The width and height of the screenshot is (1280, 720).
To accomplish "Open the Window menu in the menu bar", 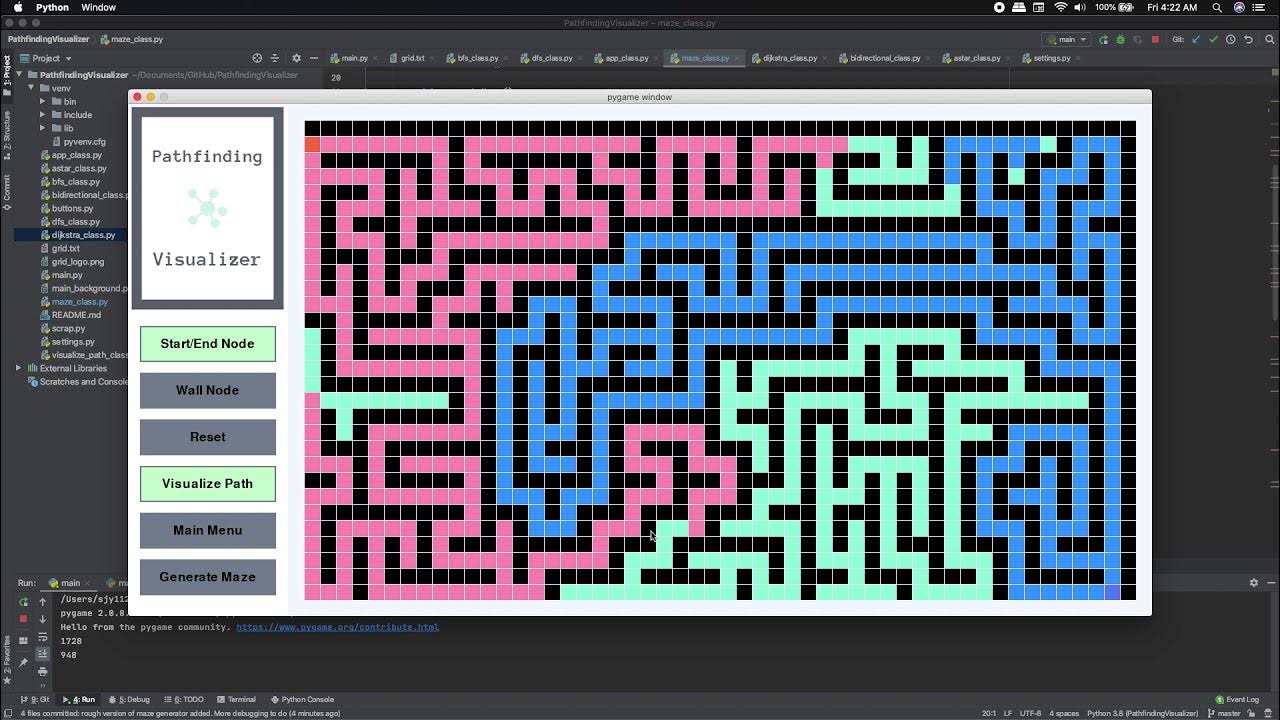I will (98, 7).
